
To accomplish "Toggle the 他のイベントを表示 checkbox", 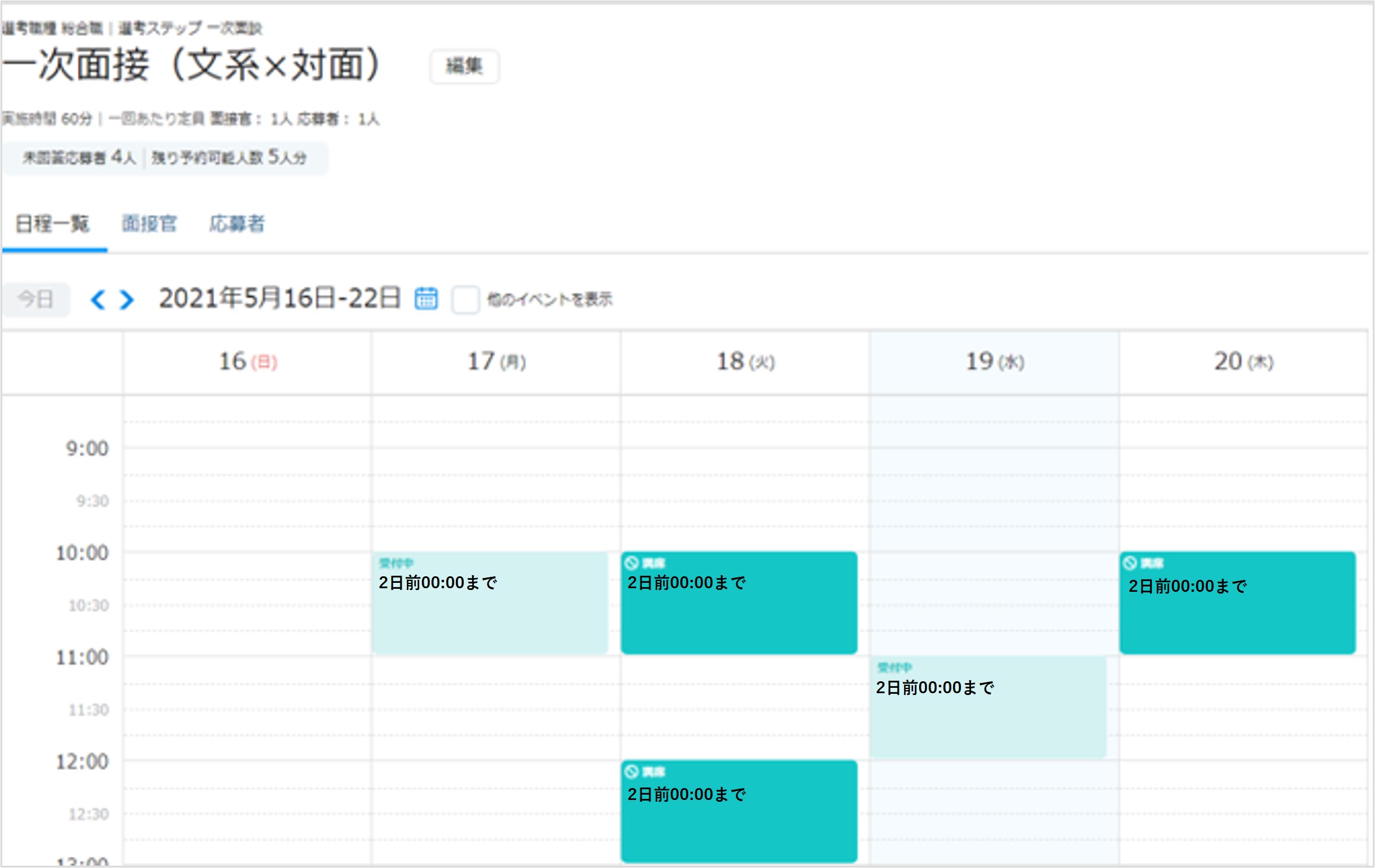I will click(465, 299).
